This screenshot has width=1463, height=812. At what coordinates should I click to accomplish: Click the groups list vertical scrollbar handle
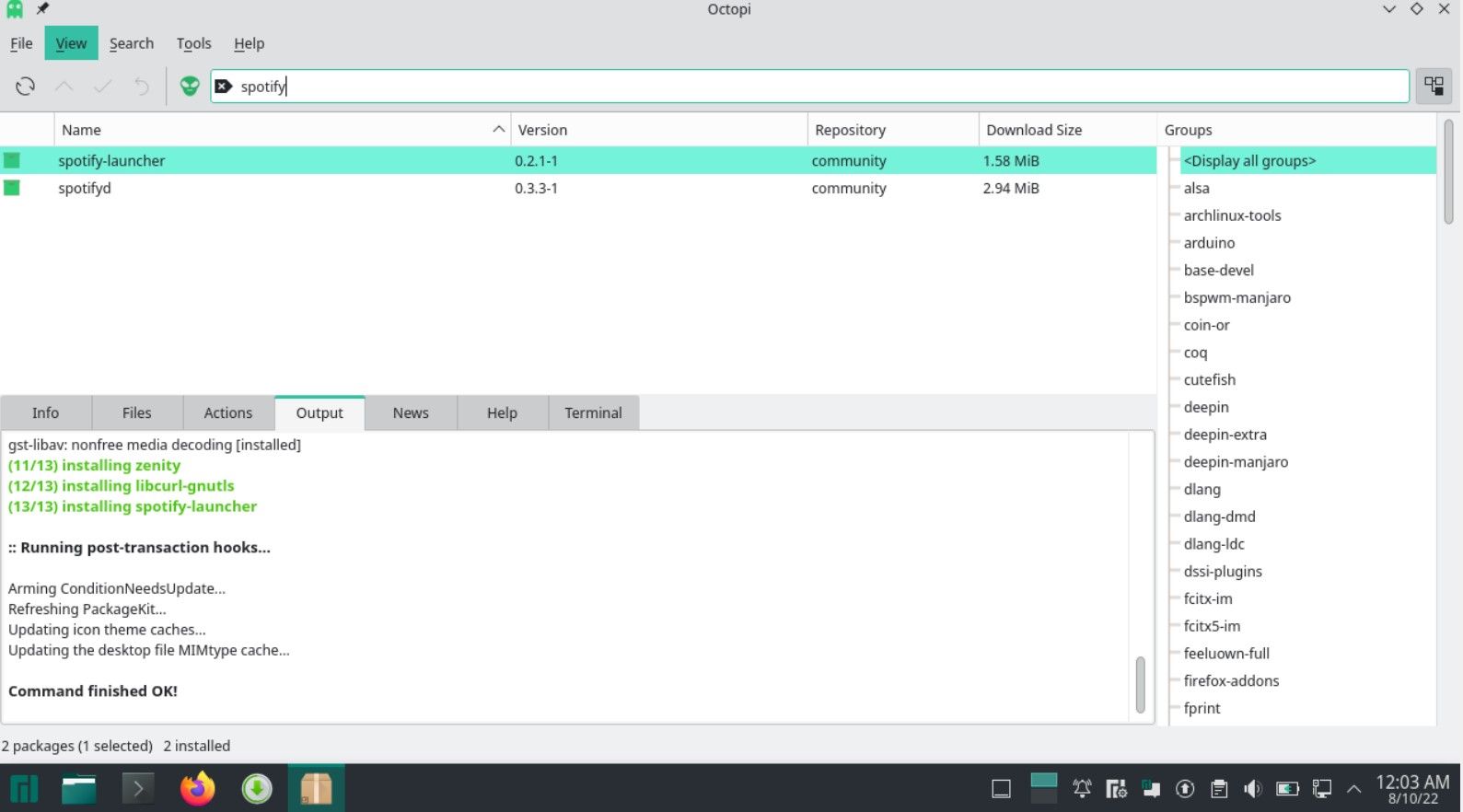(1449, 172)
